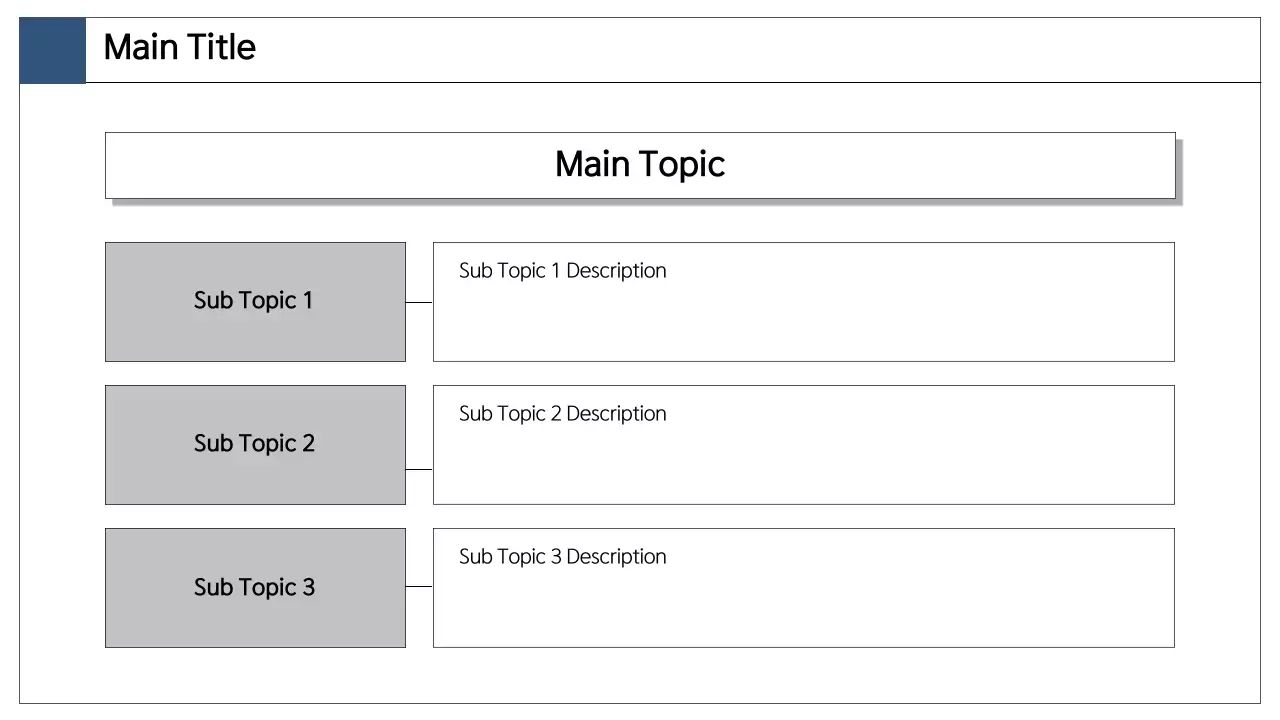Click the Sub Topic 1 Description text
This screenshot has width=1280, height=720.
point(562,271)
